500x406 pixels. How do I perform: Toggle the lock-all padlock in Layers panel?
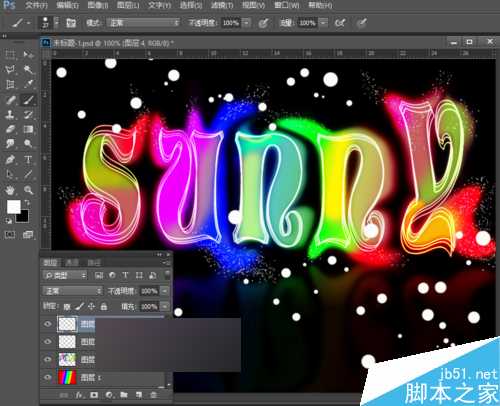pyautogui.click(x=104, y=306)
